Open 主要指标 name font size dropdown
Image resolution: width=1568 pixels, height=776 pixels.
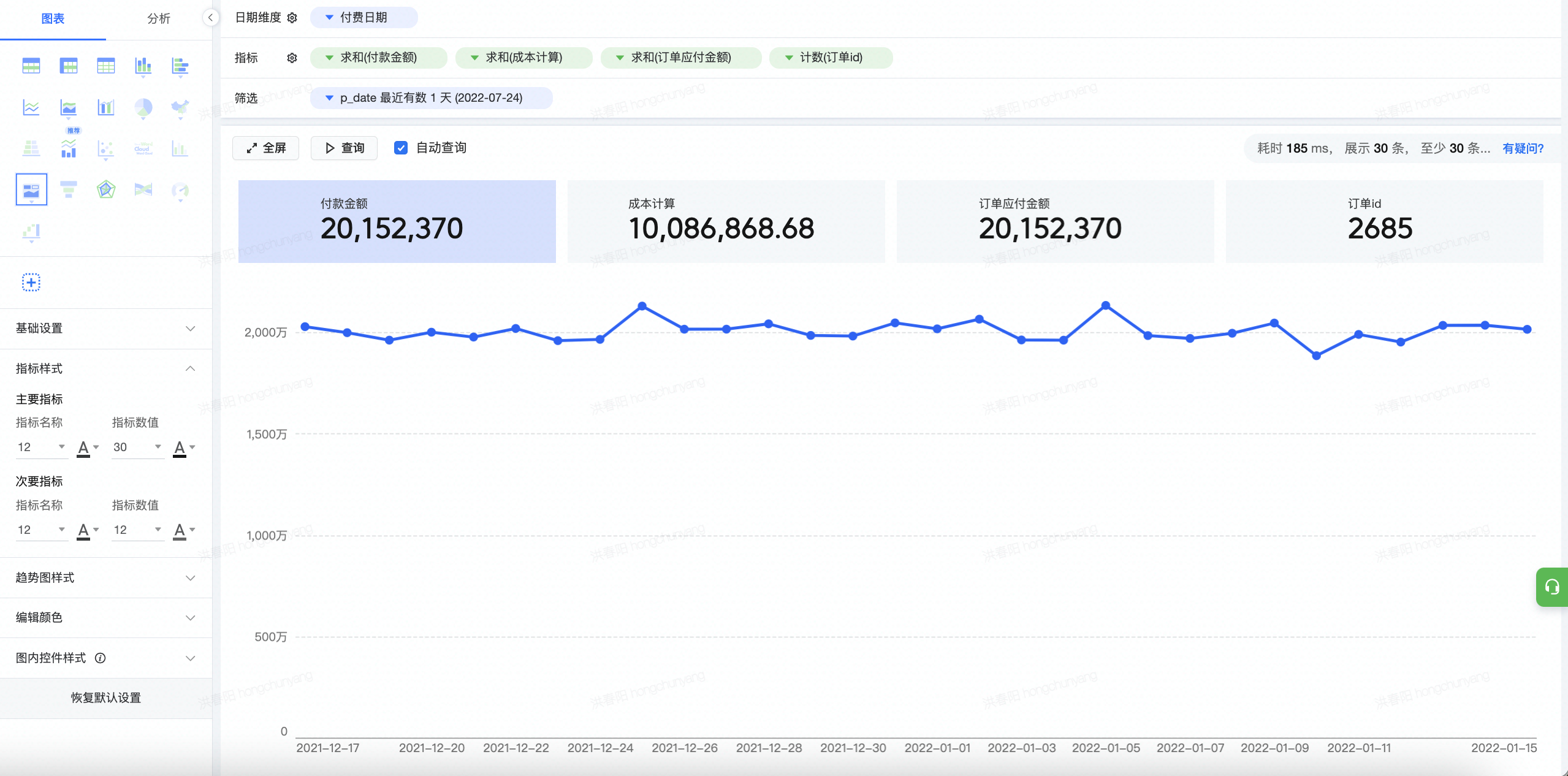[41, 447]
